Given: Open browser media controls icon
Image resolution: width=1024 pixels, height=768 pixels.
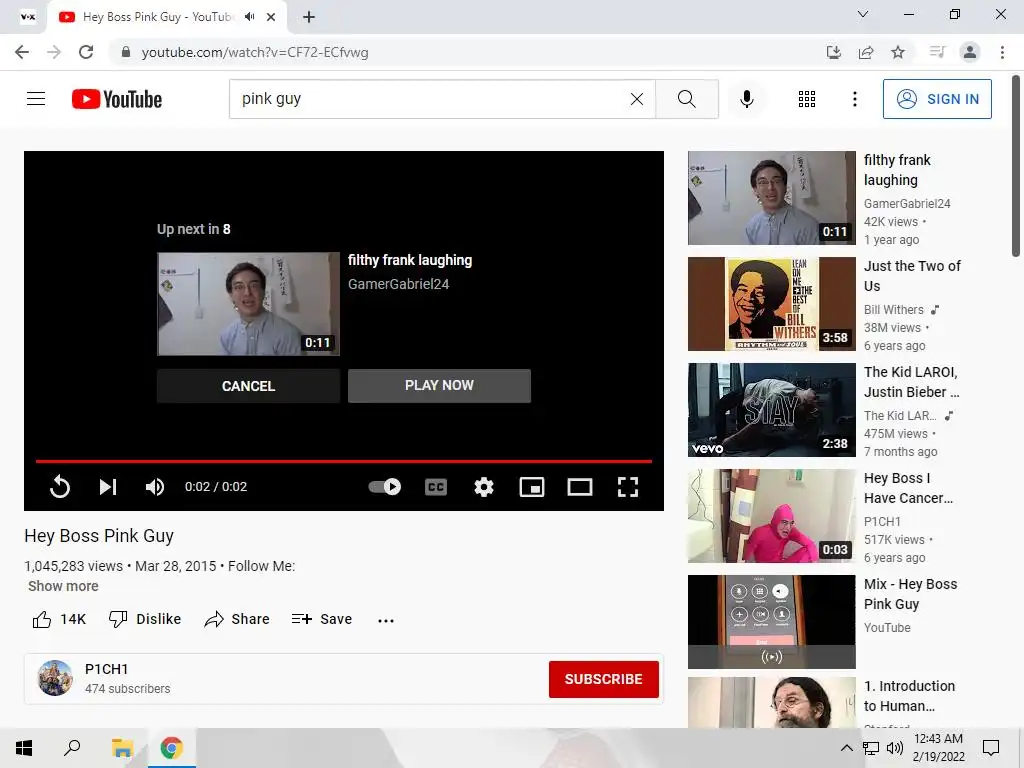Looking at the screenshot, I should tap(937, 52).
